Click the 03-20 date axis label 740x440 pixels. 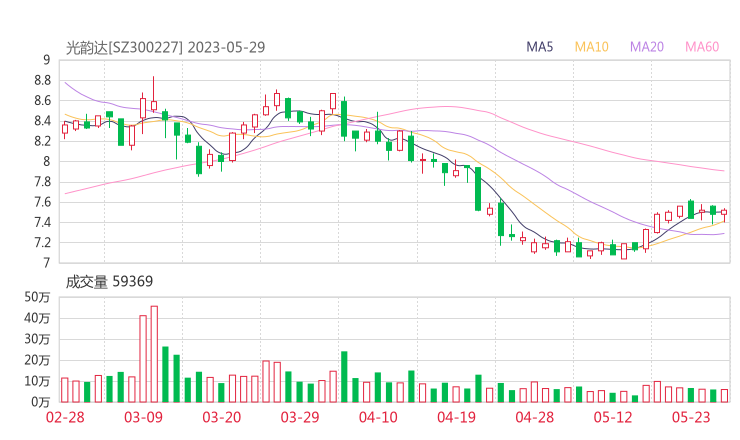(x=221, y=417)
